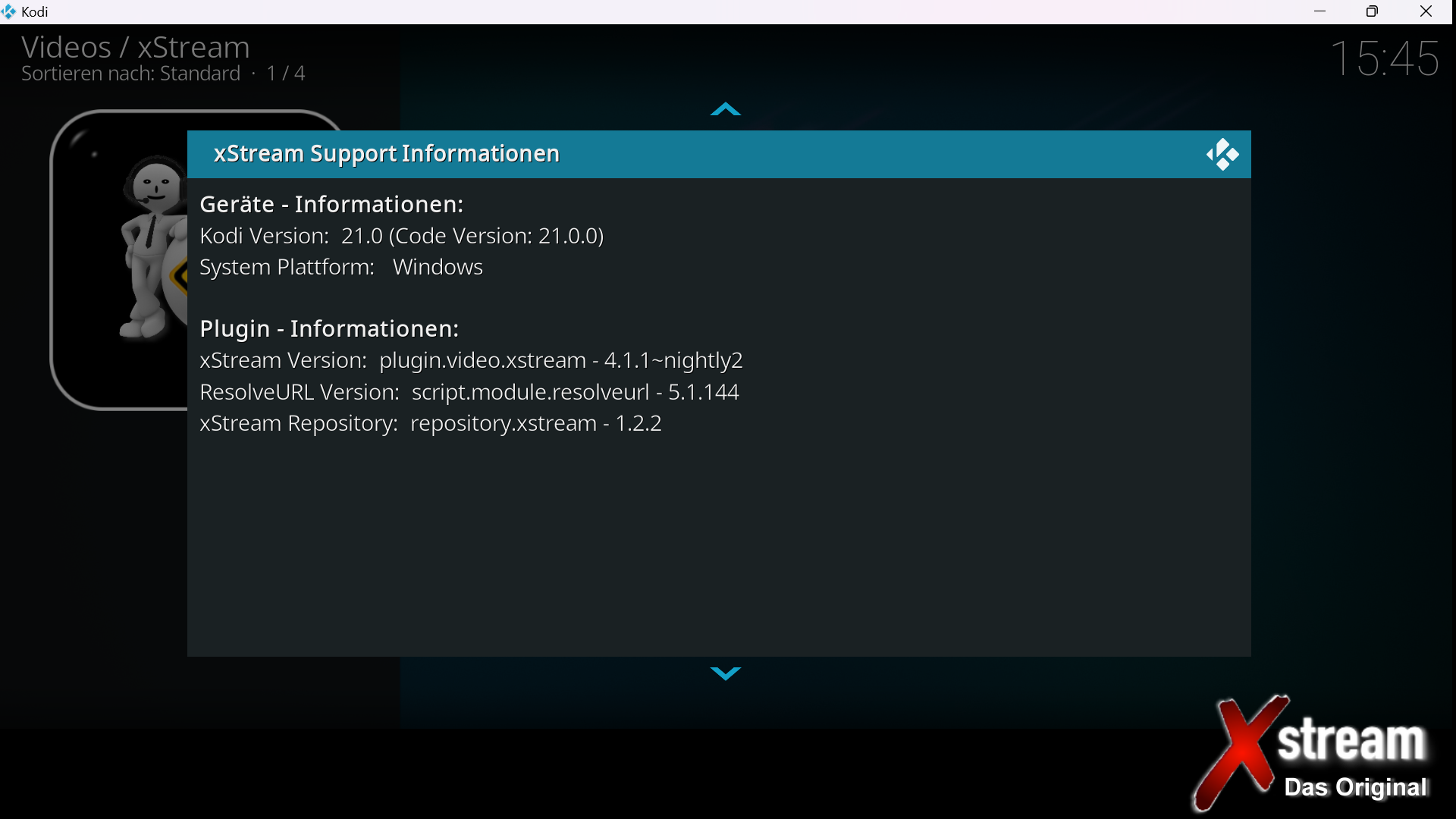Image resolution: width=1456 pixels, height=819 pixels.
Task: Click the Kodi Version 21.0 line
Action: (x=401, y=236)
